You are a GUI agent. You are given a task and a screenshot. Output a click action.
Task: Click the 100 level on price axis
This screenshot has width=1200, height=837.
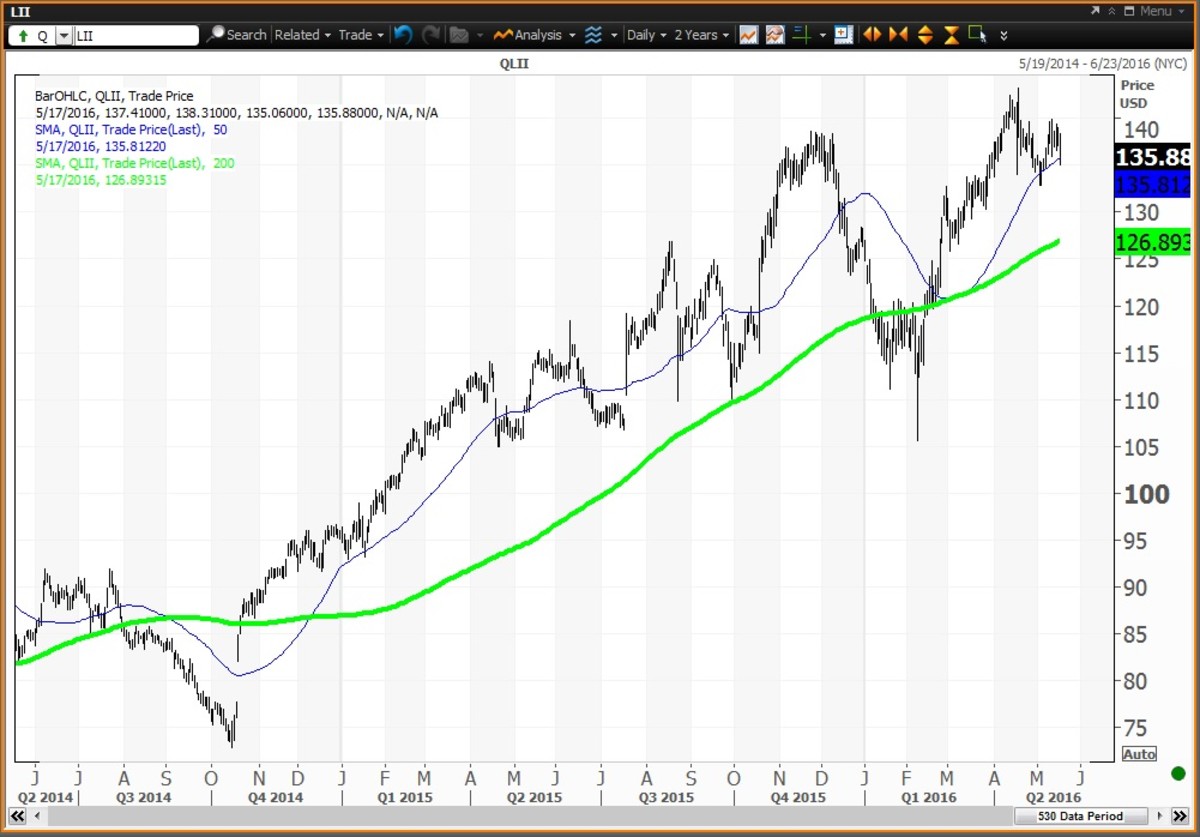1146,494
